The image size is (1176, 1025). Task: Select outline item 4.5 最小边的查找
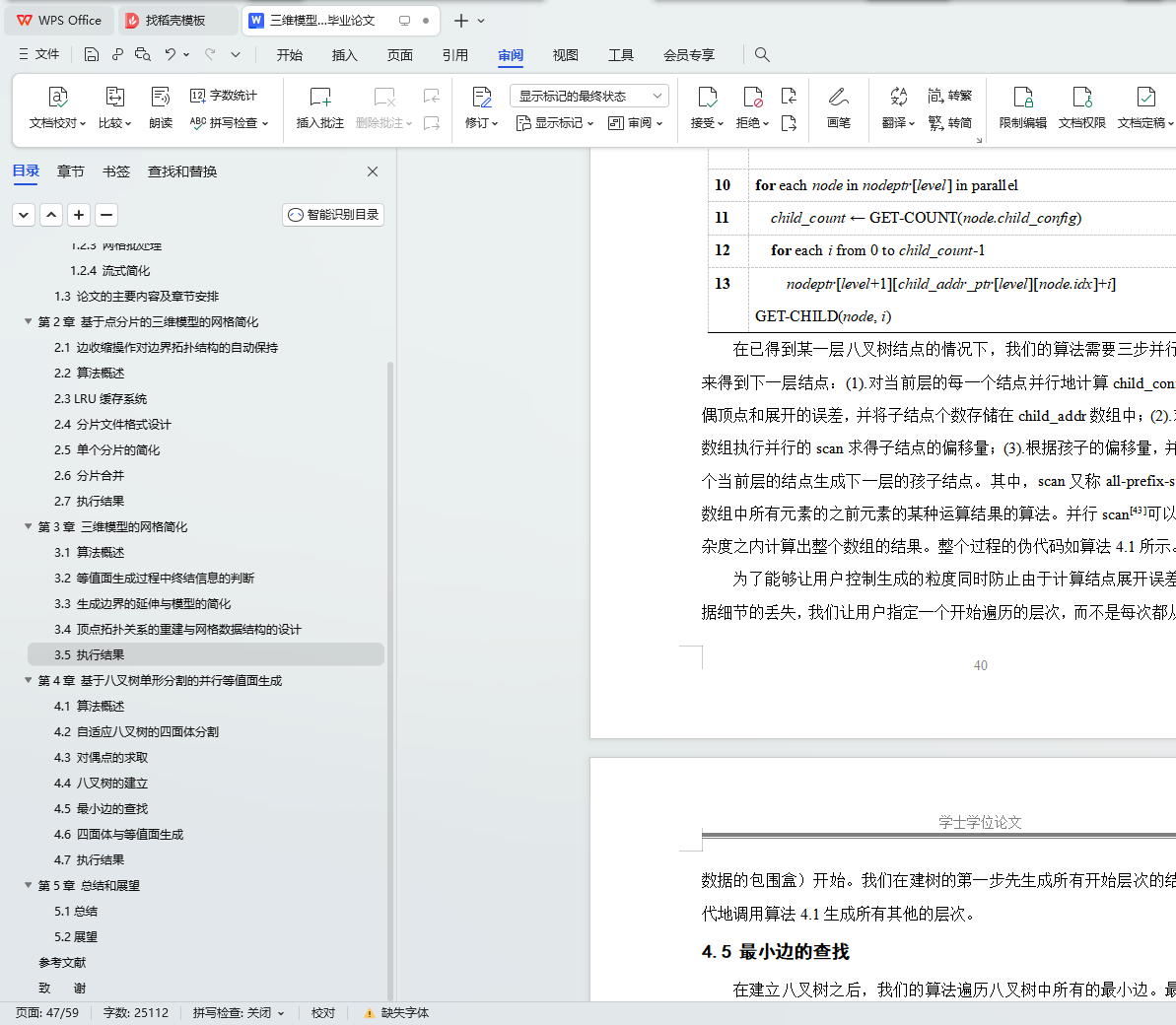[101, 808]
